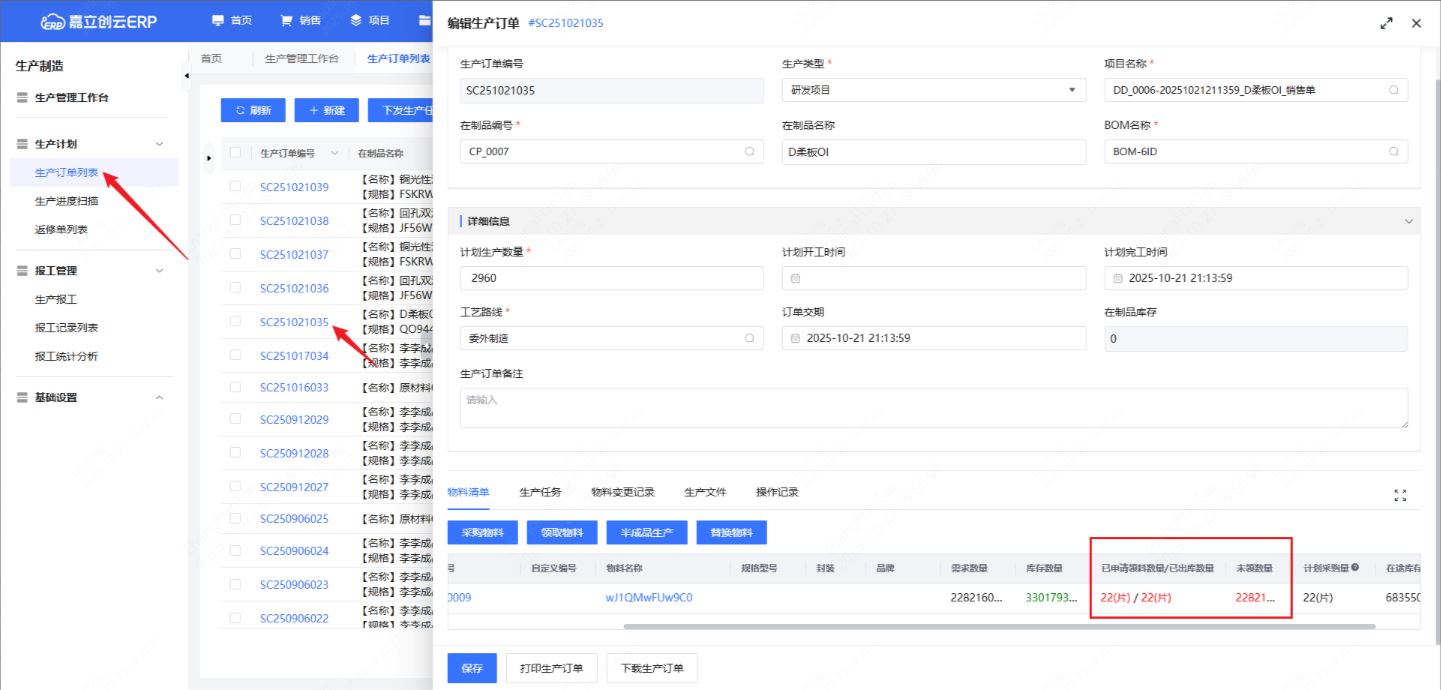This screenshot has height=690, width=1441.
Task: Click the 领取物料 button
Action: click(x=562, y=532)
